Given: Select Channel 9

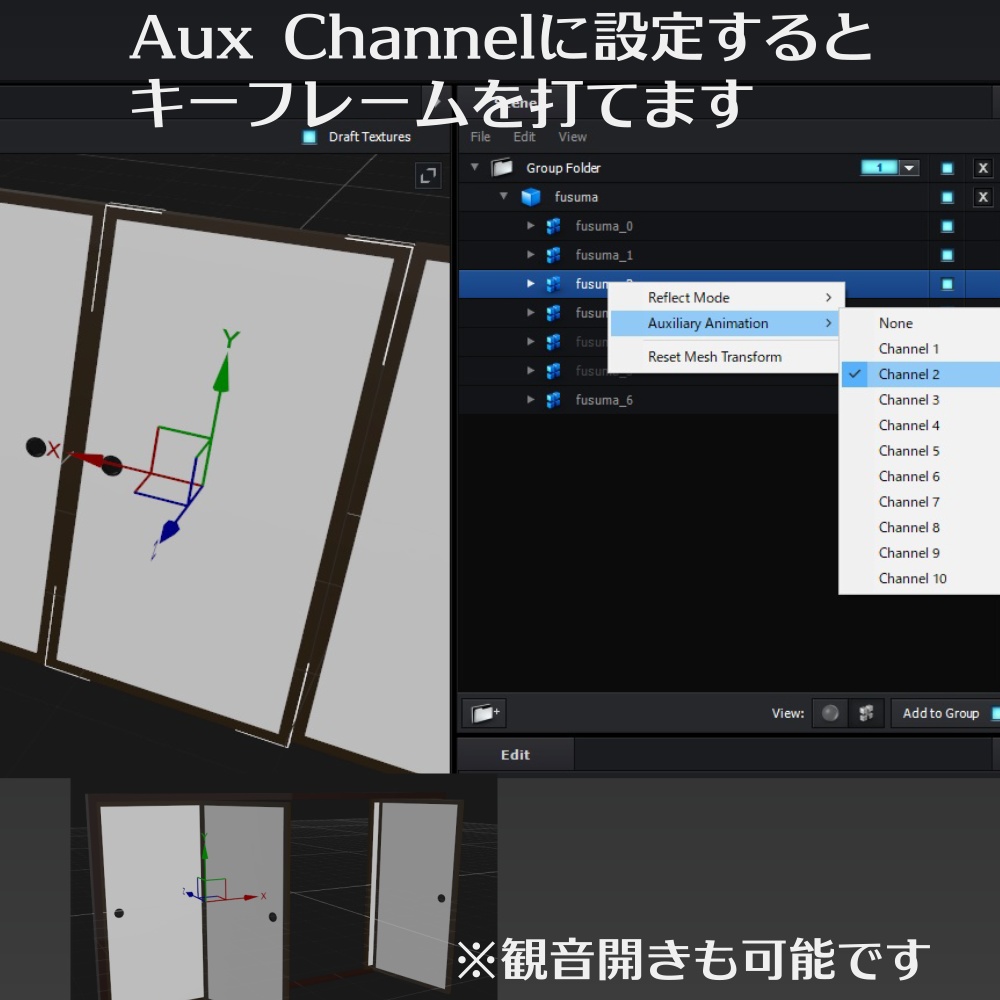Looking at the screenshot, I should (920, 552).
